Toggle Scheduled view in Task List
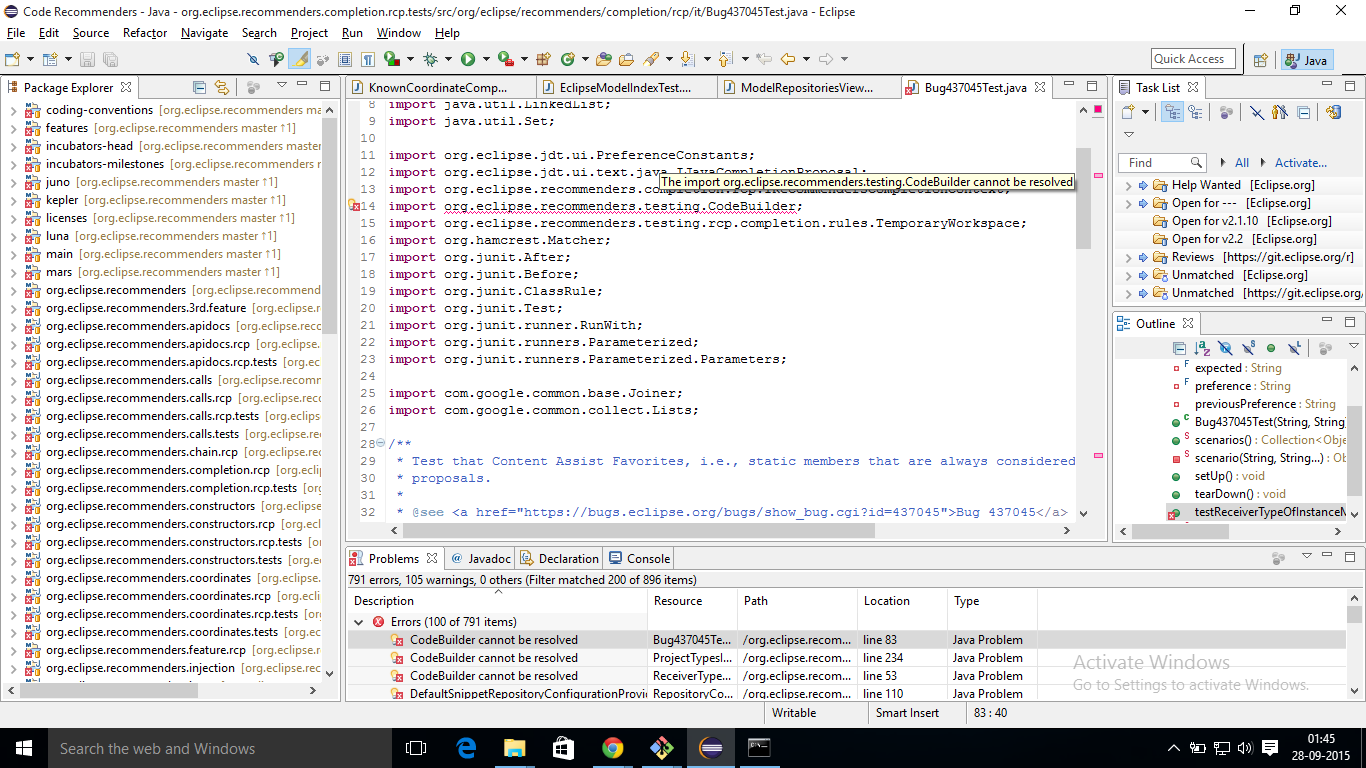This screenshot has width=1366, height=768. (x=1195, y=112)
